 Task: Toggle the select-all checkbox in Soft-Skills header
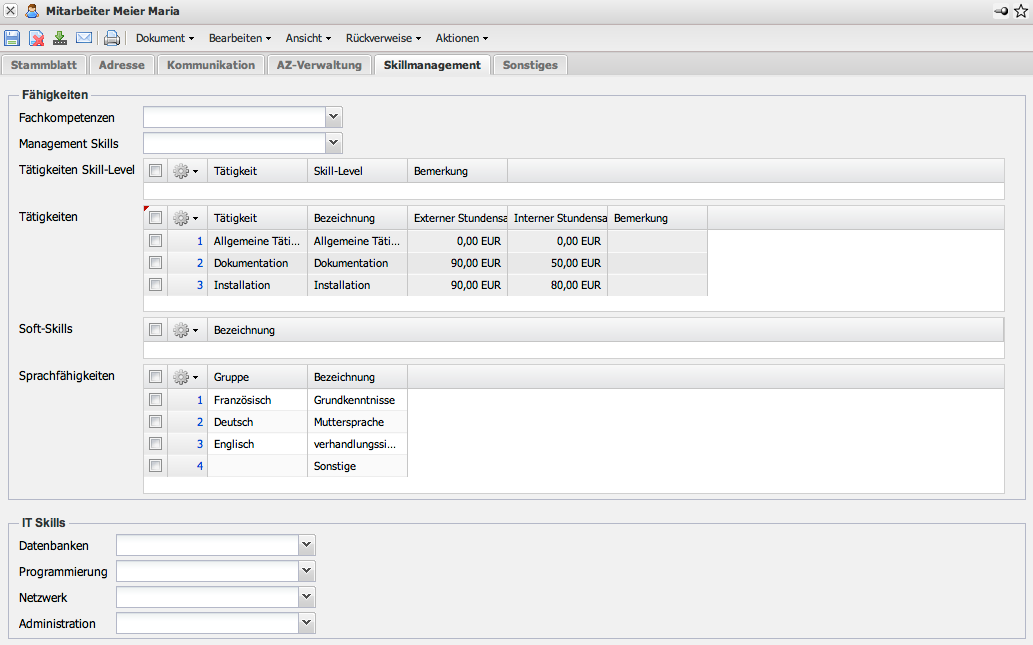155,329
